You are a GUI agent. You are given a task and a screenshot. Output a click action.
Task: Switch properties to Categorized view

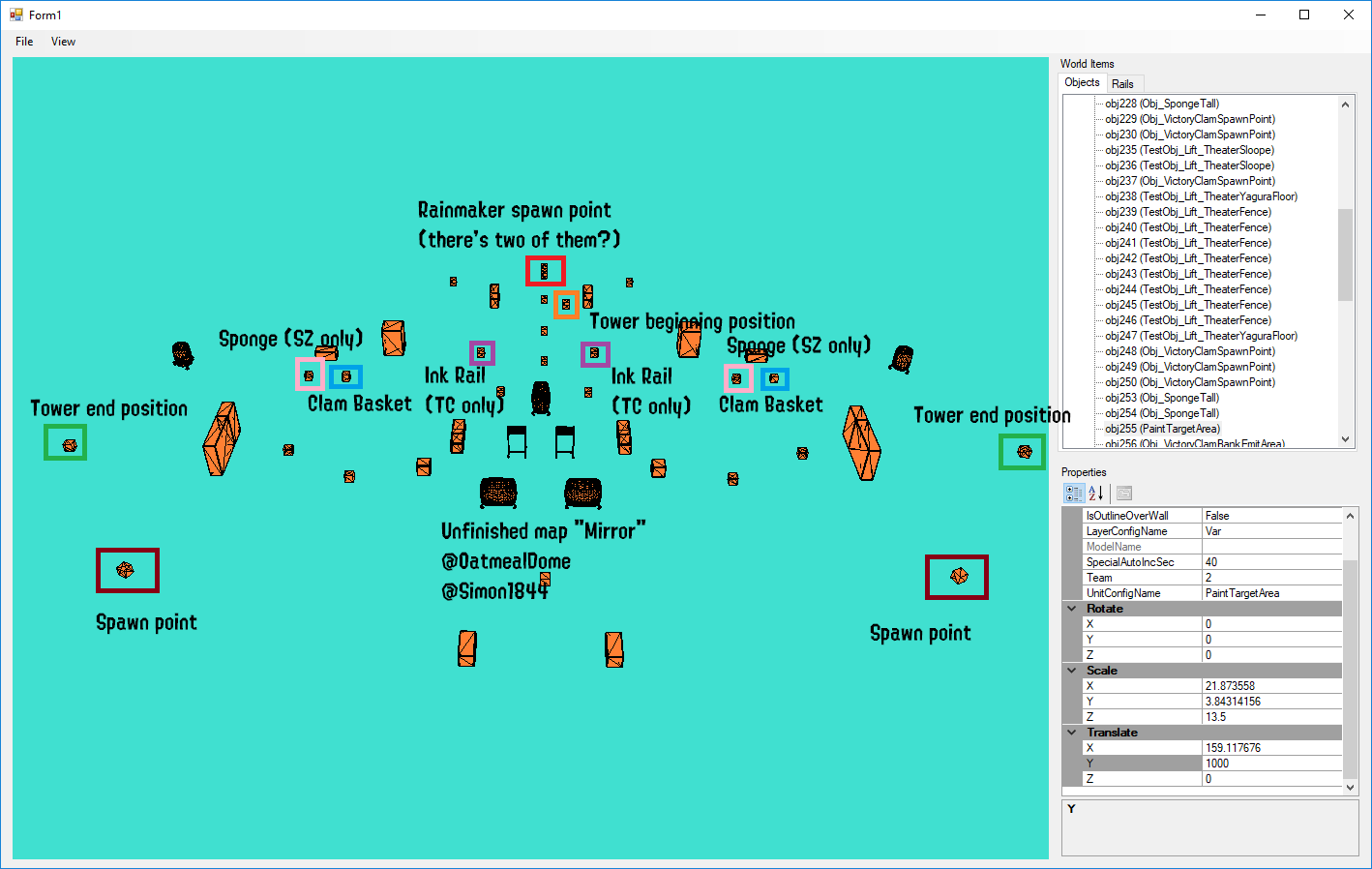coord(1074,494)
